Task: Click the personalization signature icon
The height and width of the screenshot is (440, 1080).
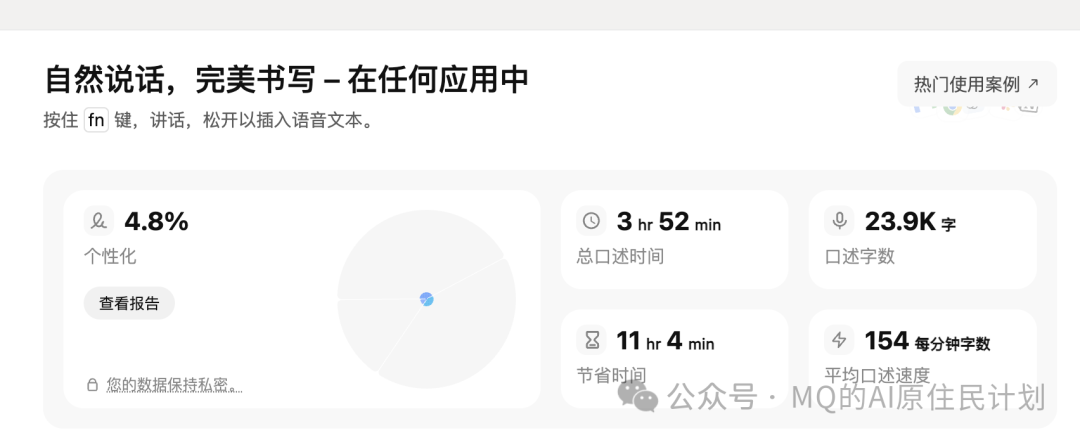Action: [98, 221]
